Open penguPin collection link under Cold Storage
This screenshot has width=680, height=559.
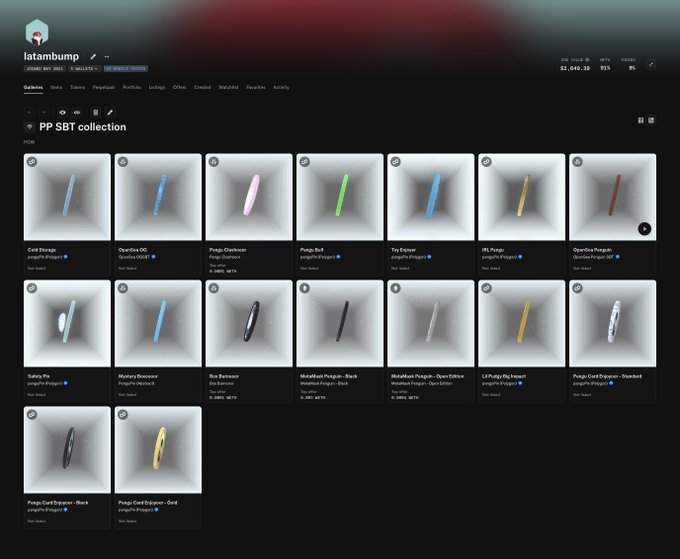(45, 257)
